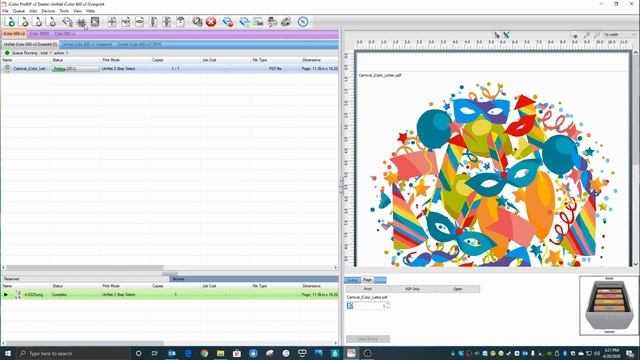The width and height of the screenshot is (640, 360).
Task: Click the Print button
Action: (x=368, y=289)
